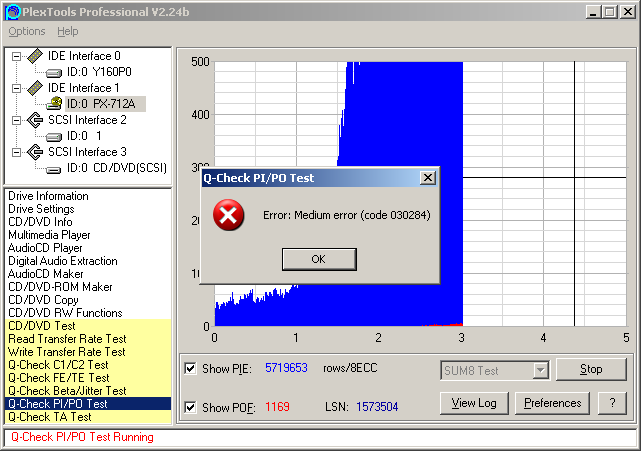Open the Preferences button

pos(552,403)
